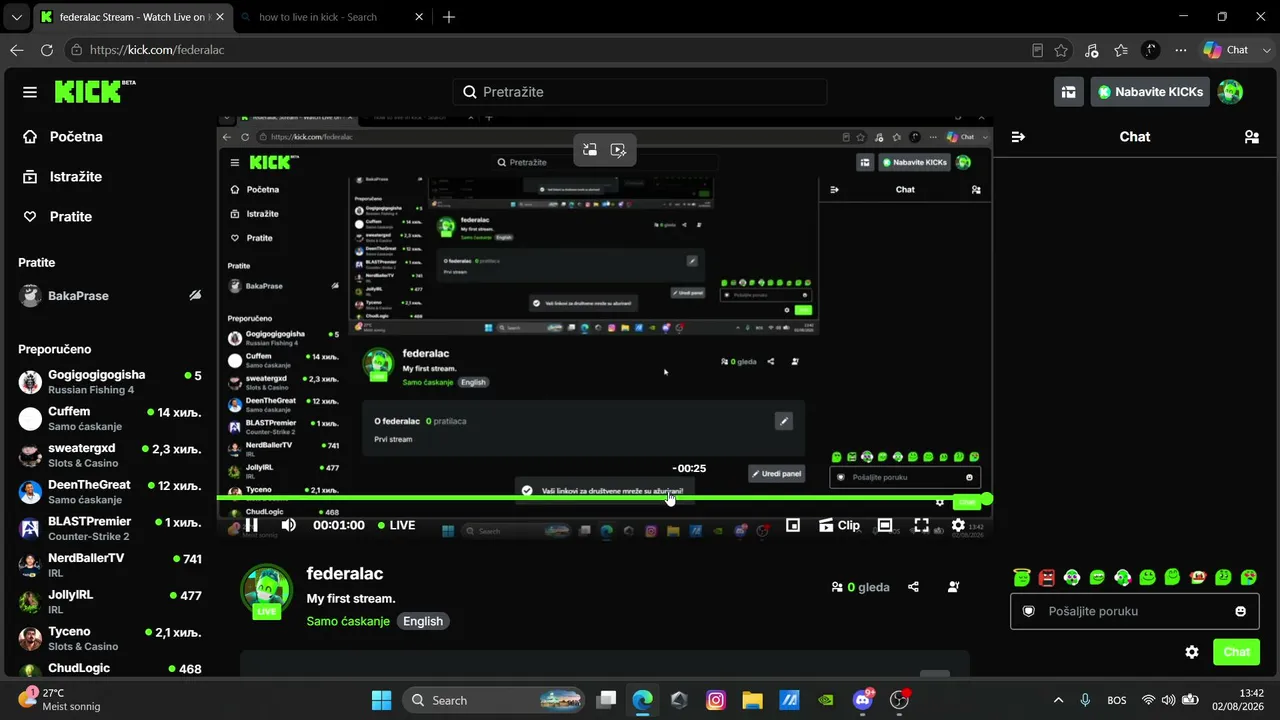Open the Kick sidebar hamburger menu
1280x720 pixels.
[x=30, y=92]
